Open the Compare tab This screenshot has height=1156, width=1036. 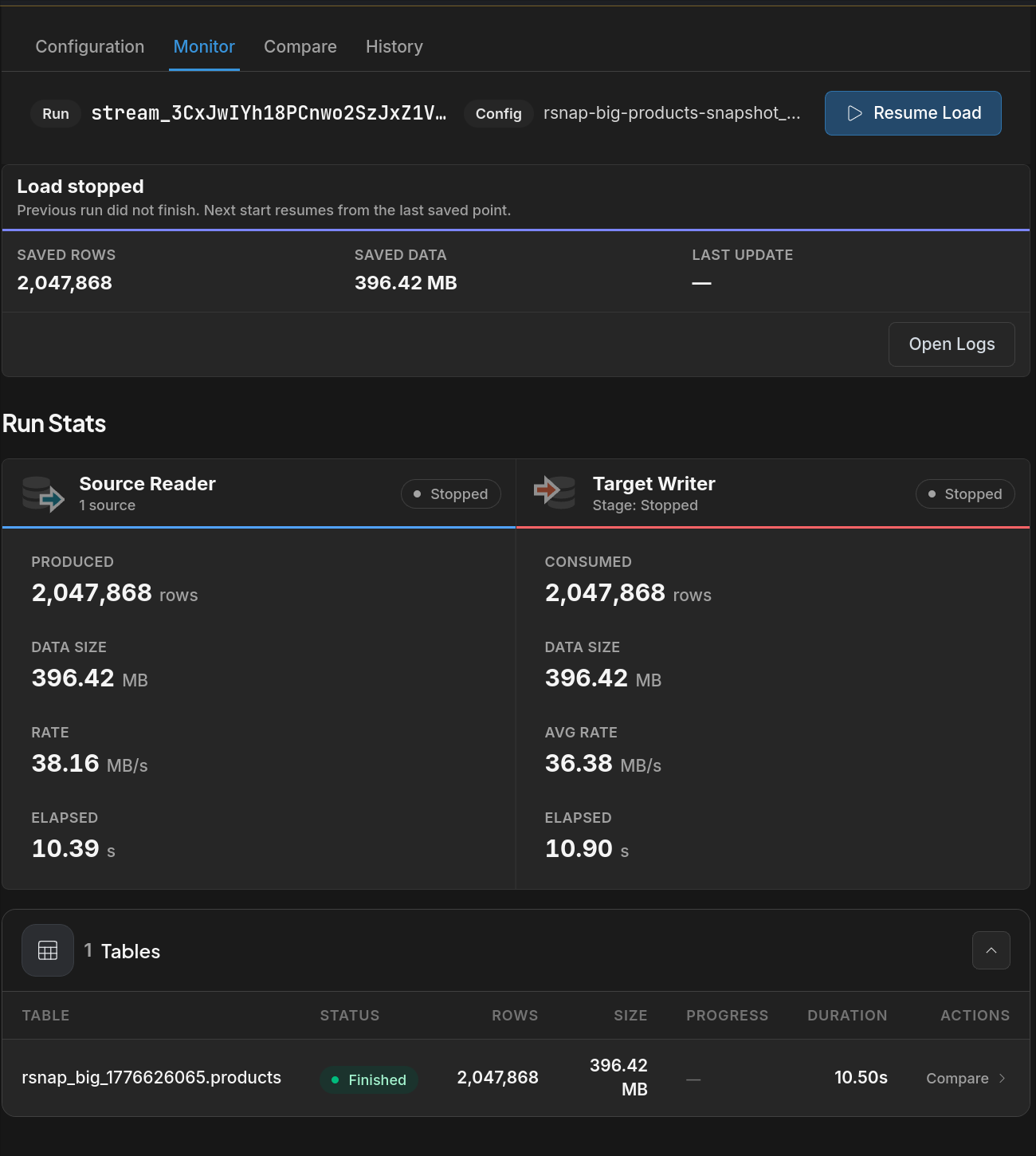(x=300, y=46)
